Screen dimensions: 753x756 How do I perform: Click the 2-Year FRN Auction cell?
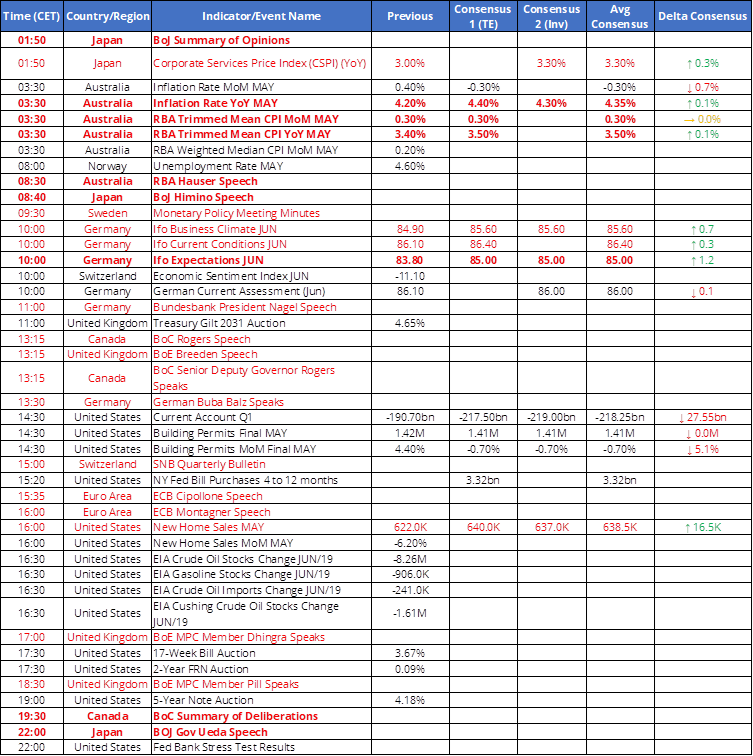click(x=261, y=669)
